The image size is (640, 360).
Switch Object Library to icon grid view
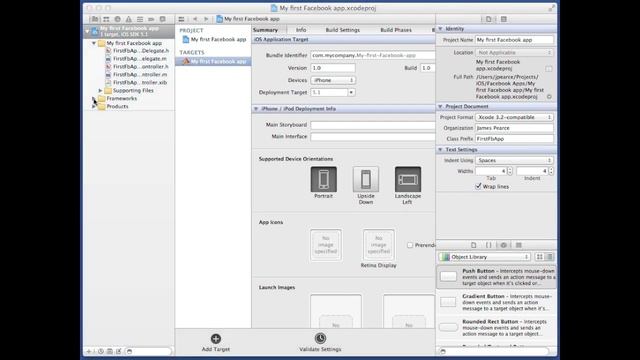click(540, 257)
